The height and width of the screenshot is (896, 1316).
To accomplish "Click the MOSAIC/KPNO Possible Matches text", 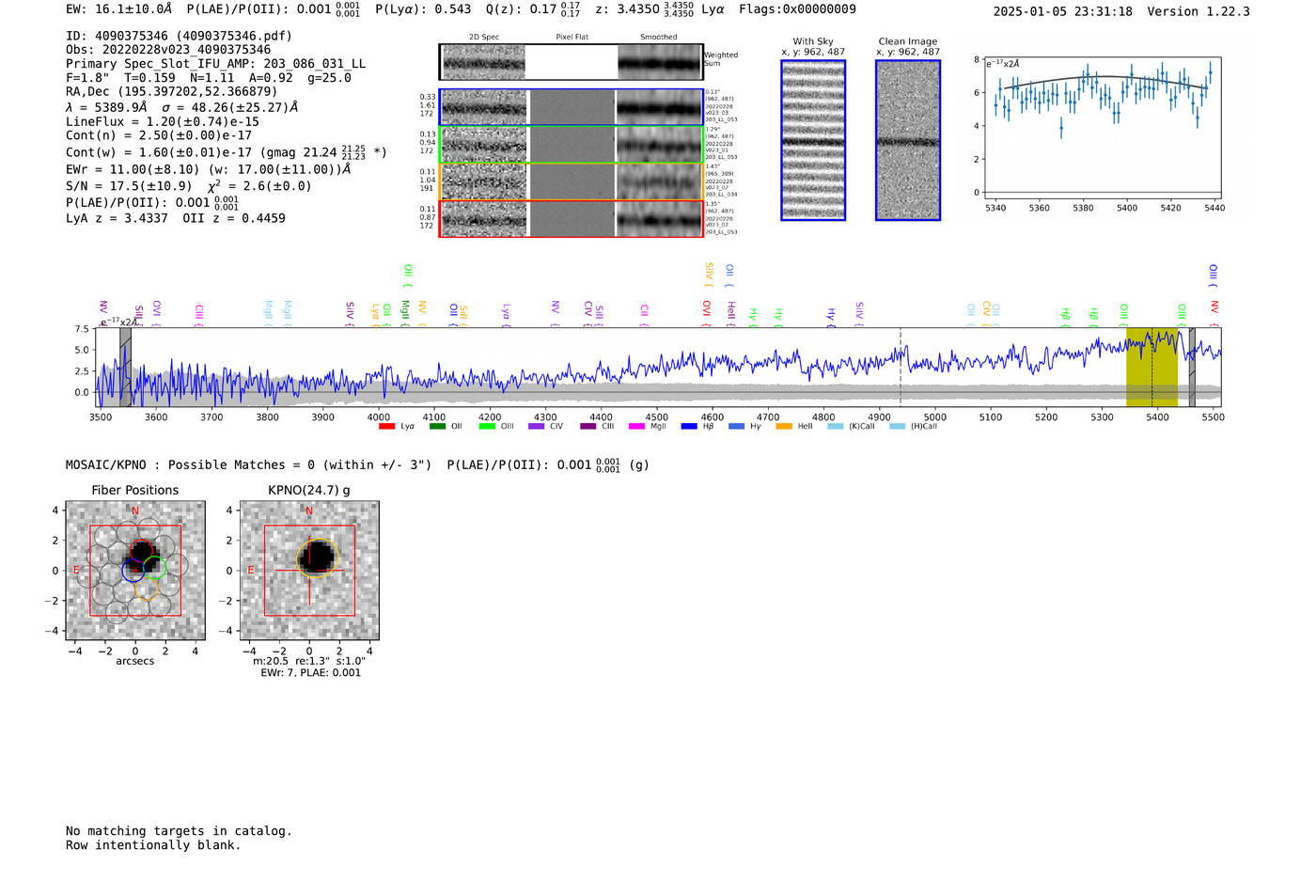I will pyautogui.click(x=248, y=464).
